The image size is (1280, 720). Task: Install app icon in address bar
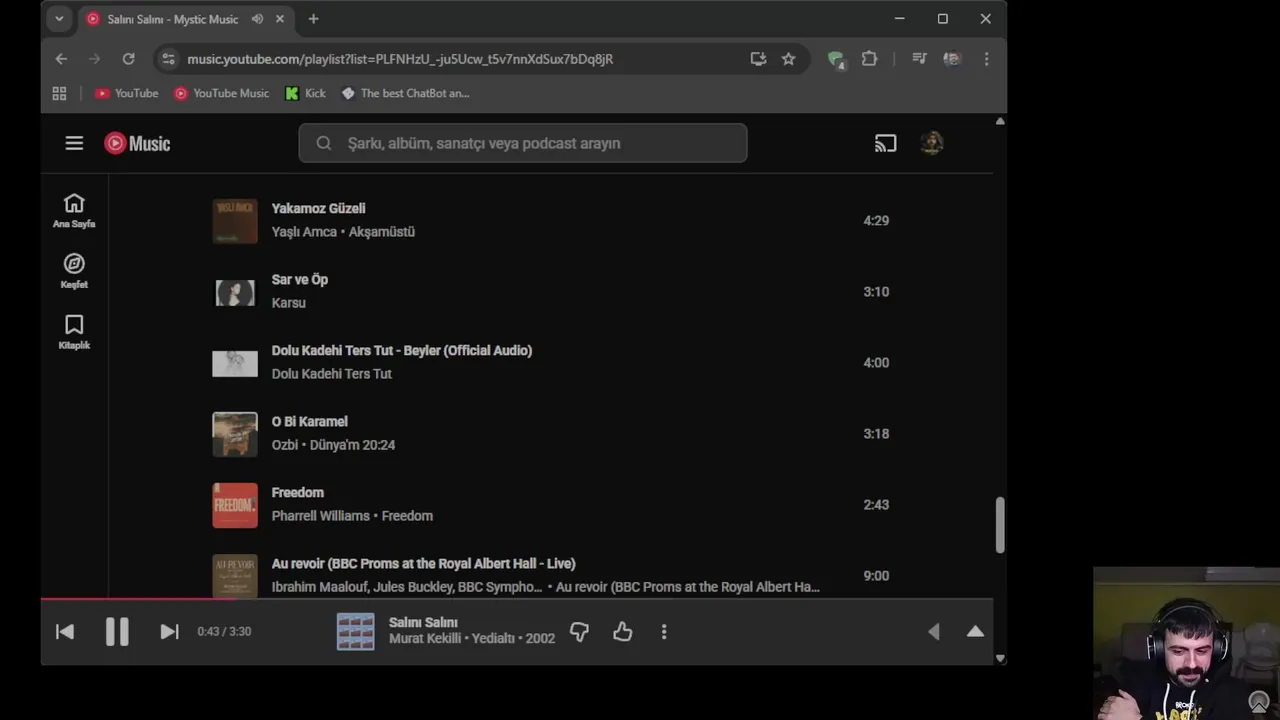758,59
